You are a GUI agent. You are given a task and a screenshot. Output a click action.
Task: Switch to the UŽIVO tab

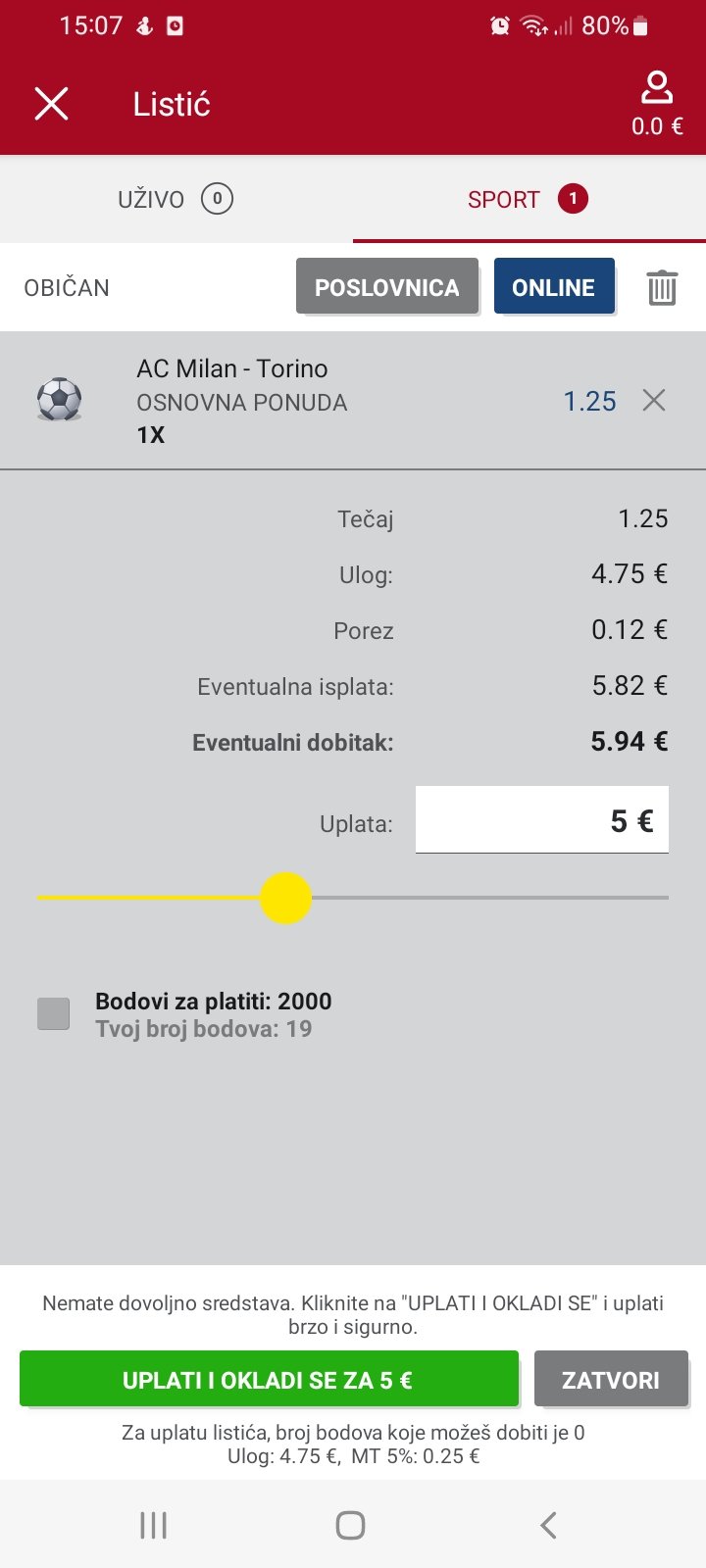click(176, 199)
